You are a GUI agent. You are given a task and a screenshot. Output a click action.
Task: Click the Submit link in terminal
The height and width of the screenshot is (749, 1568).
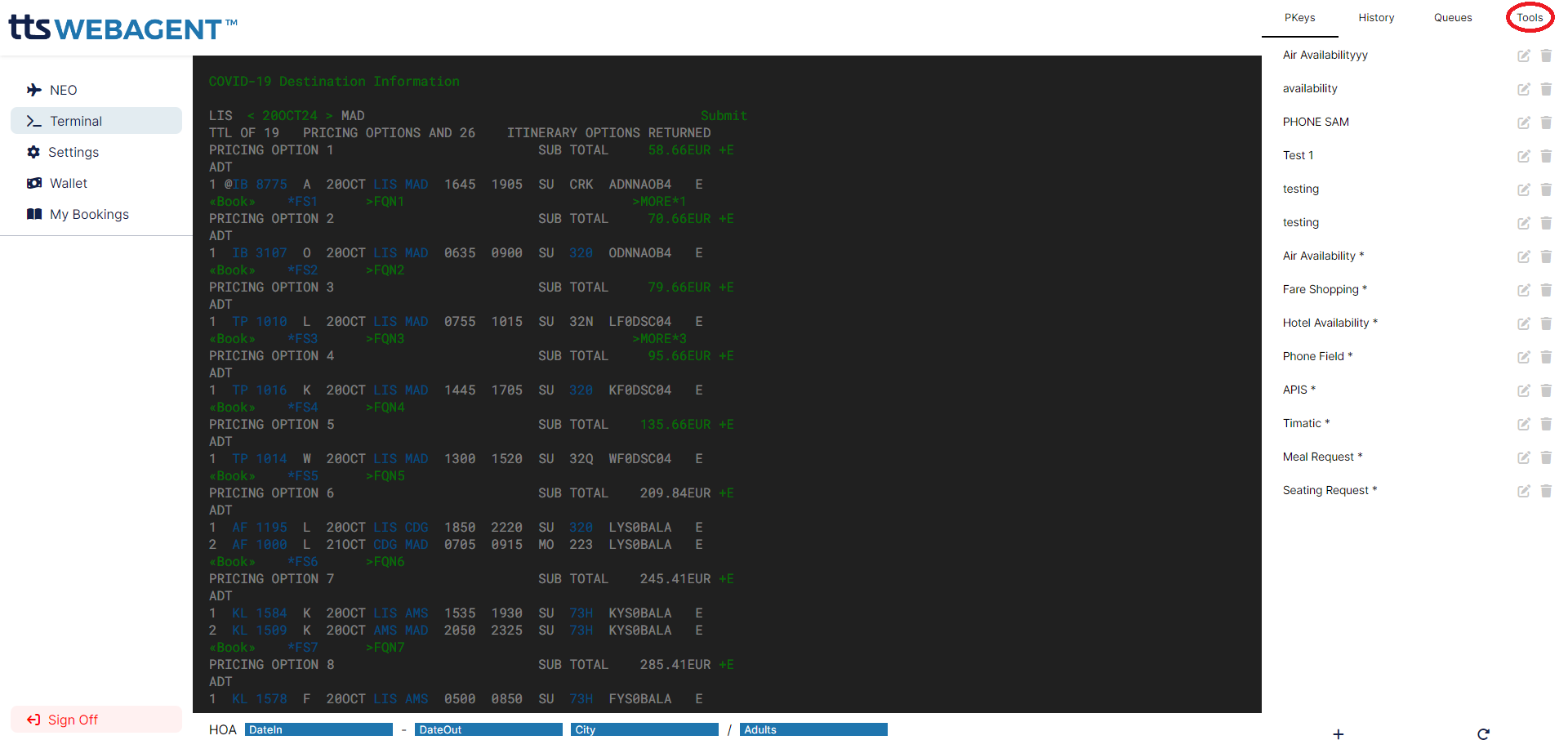(x=724, y=116)
